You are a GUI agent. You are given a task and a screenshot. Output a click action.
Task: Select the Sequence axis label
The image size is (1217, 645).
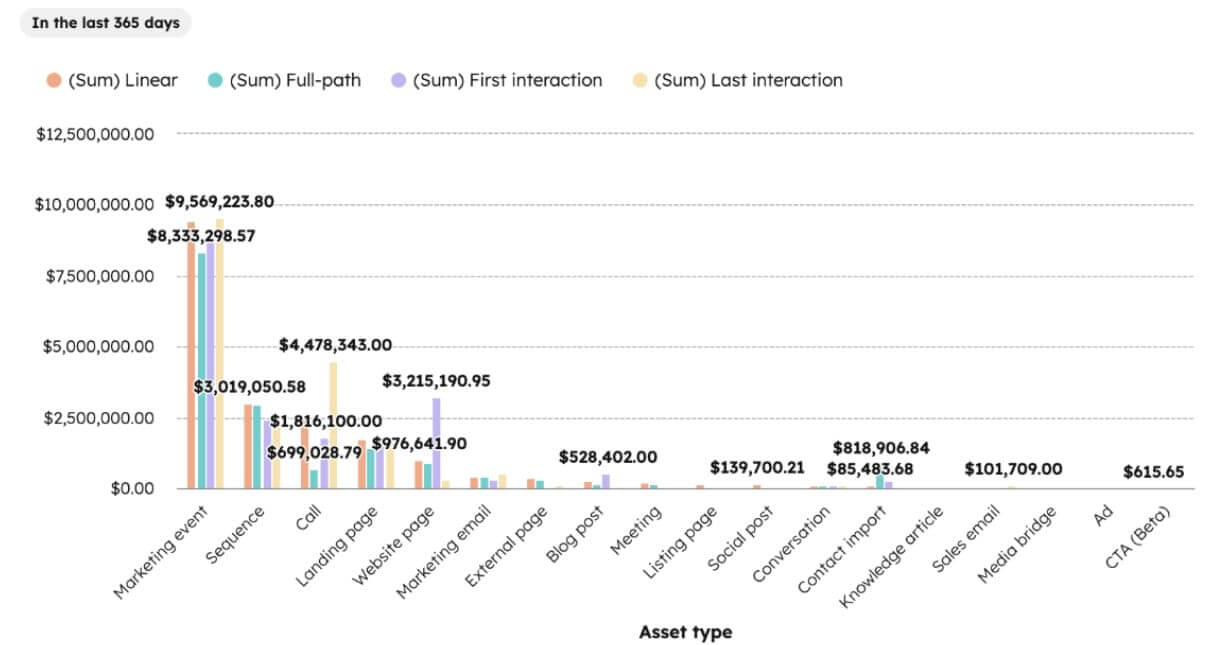236,536
